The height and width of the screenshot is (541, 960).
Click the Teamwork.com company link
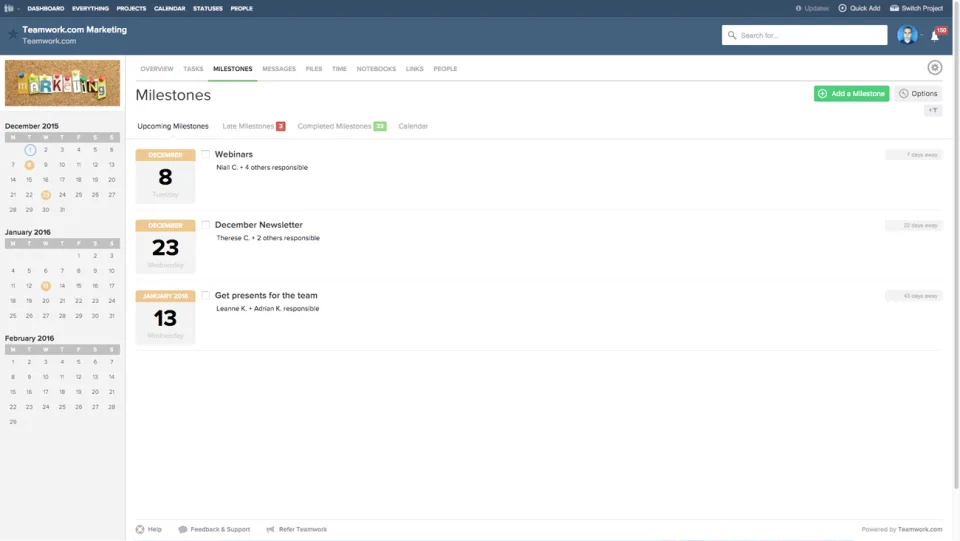(x=49, y=41)
